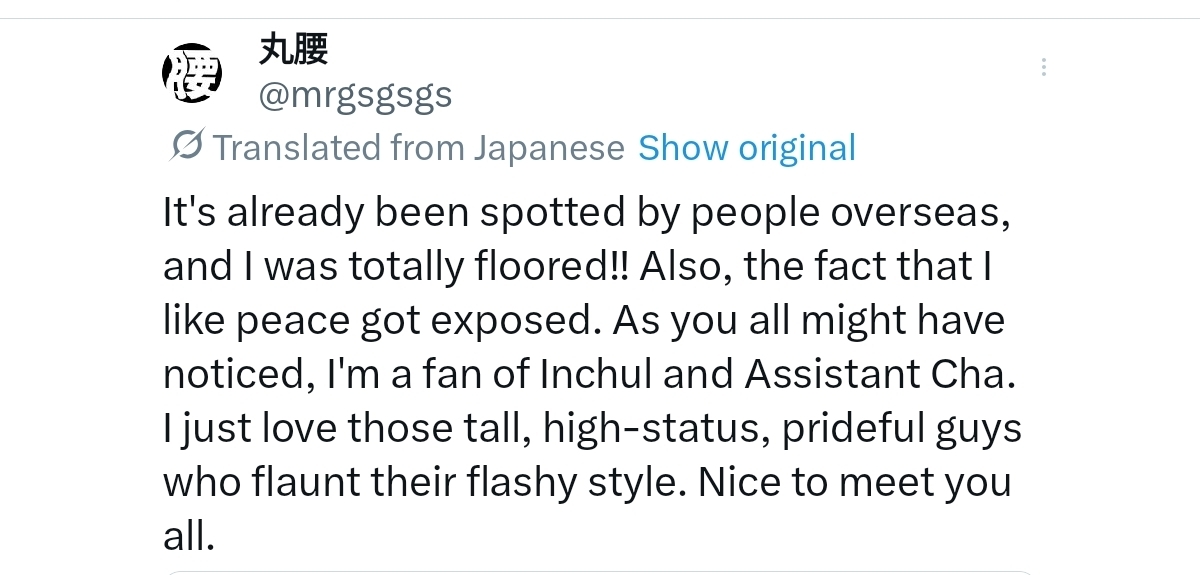Viewport: 1200px width, 575px height.
Task: Click the final word all. on last line
Action: click(x=188, y=536)
